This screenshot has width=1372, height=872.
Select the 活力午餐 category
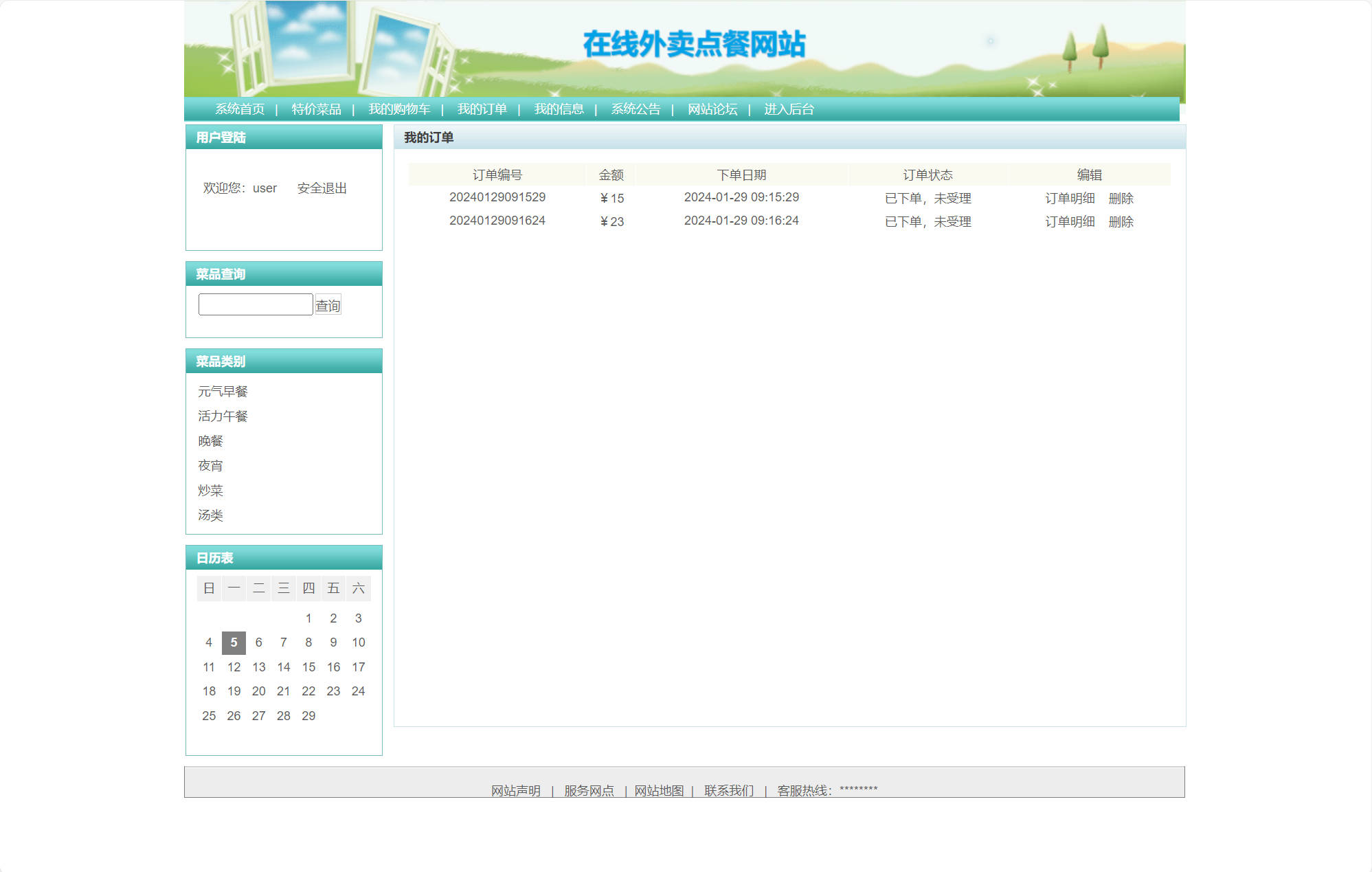223,416
